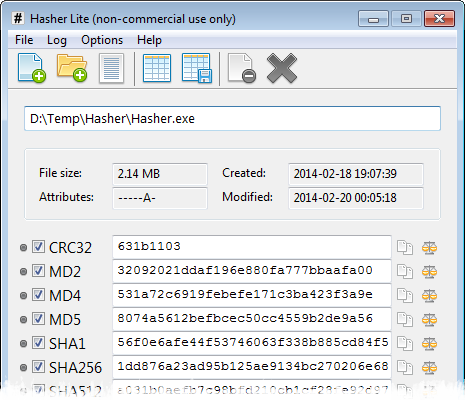This screenshot has height=400, width=465.
Task: Compare the SHA1 hash using scales icon
Action: pos(429,344)
